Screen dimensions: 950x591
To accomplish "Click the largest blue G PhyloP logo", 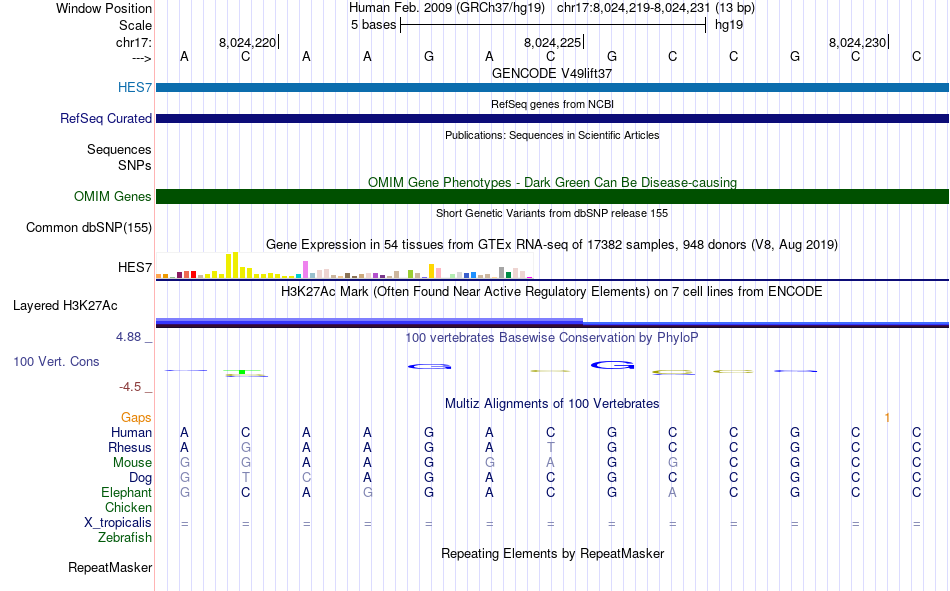I will [x=612, y=365].
